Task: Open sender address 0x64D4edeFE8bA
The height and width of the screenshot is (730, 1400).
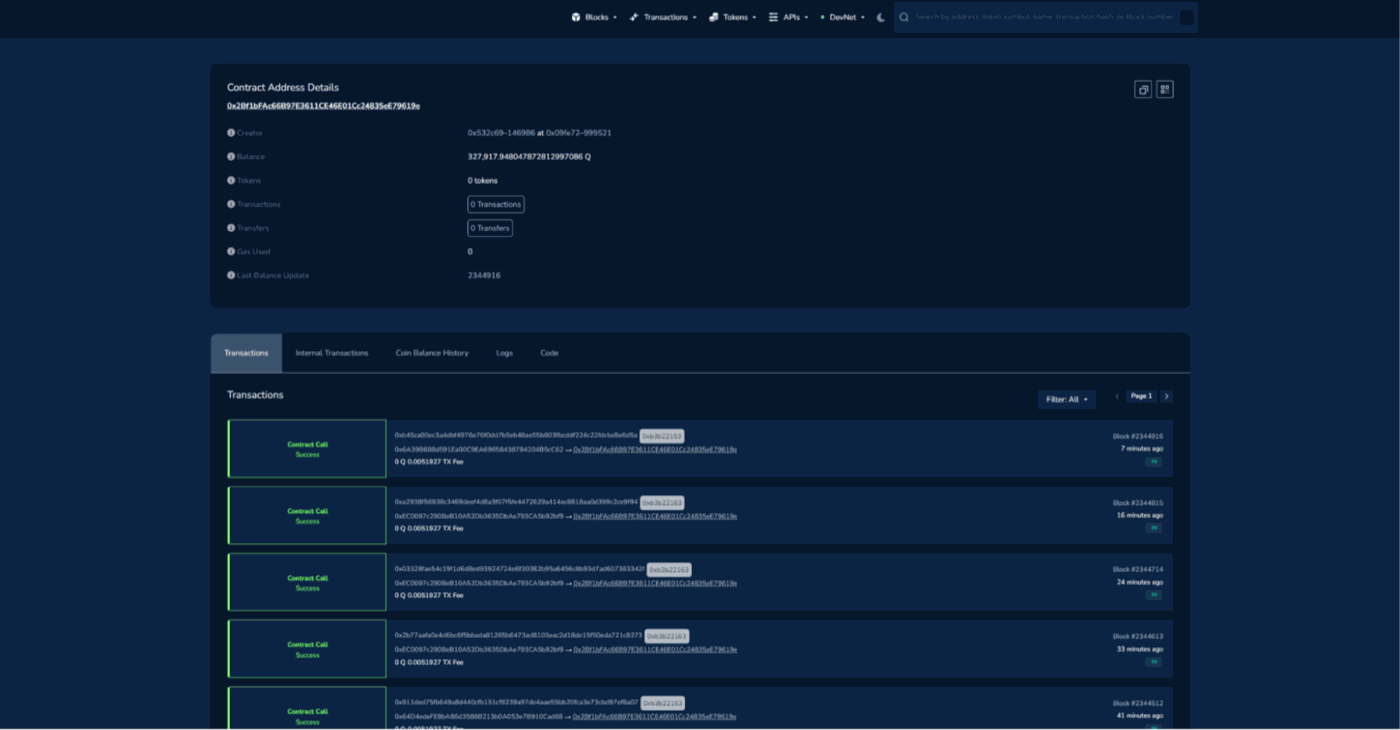Action: click(479, 717)
